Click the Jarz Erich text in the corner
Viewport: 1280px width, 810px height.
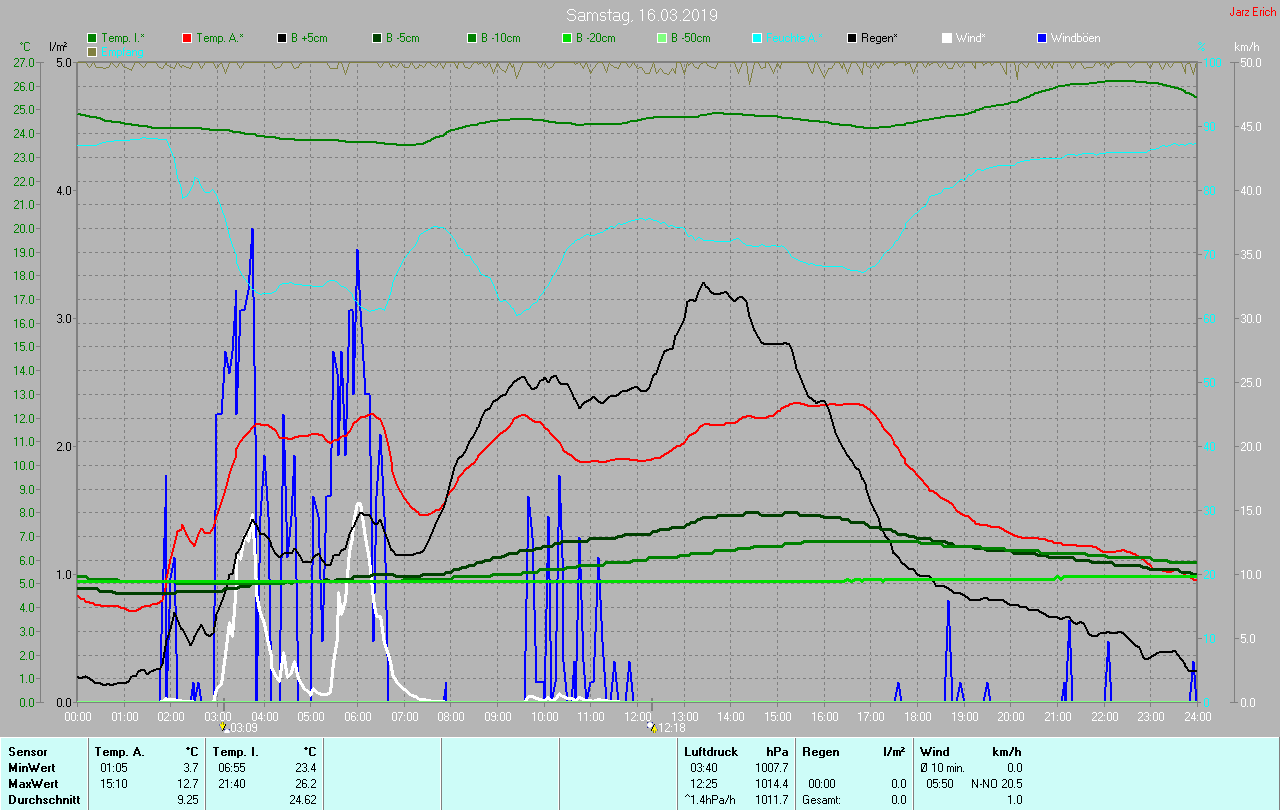1252,12
